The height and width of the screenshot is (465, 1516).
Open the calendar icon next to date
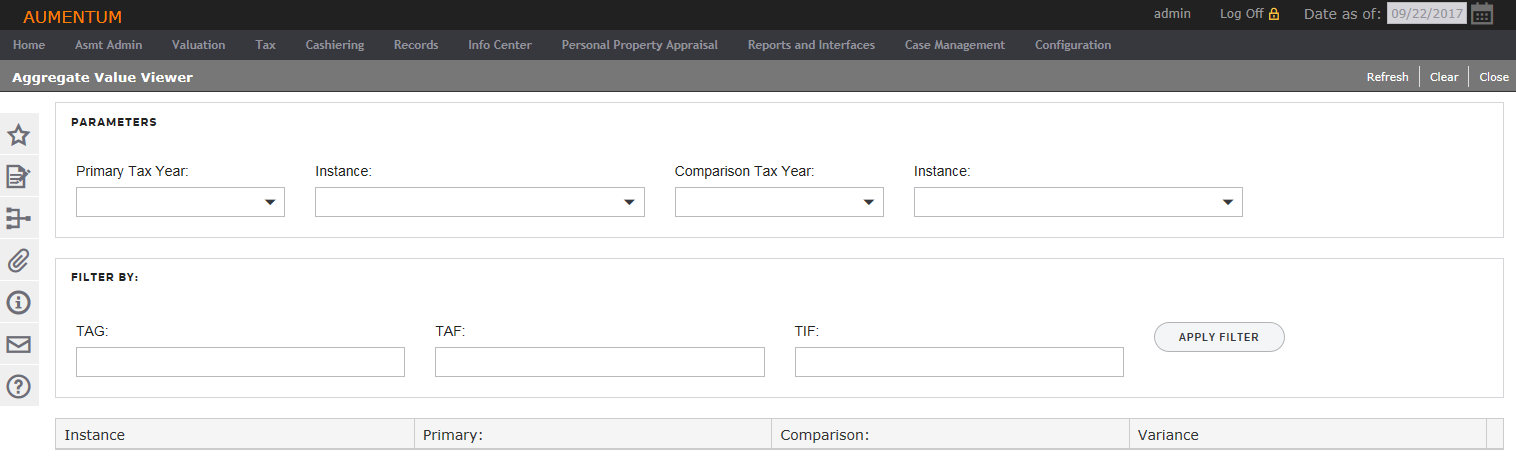[1482, 14]
